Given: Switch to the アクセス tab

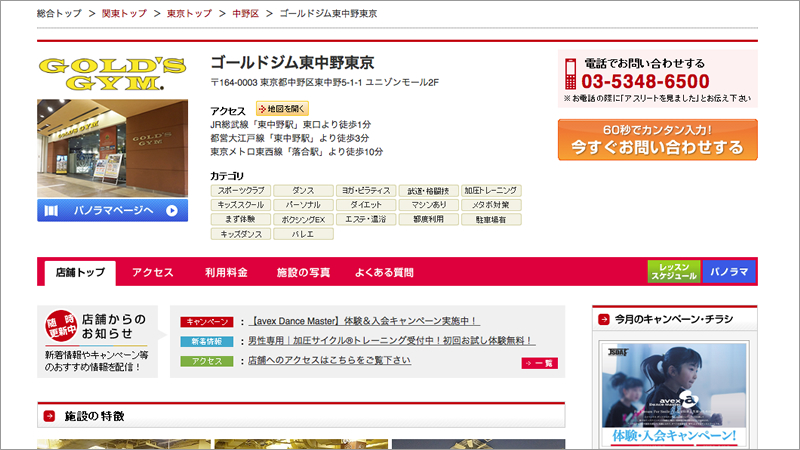Looking at the screenshot, I should click(x=153, y=272).
